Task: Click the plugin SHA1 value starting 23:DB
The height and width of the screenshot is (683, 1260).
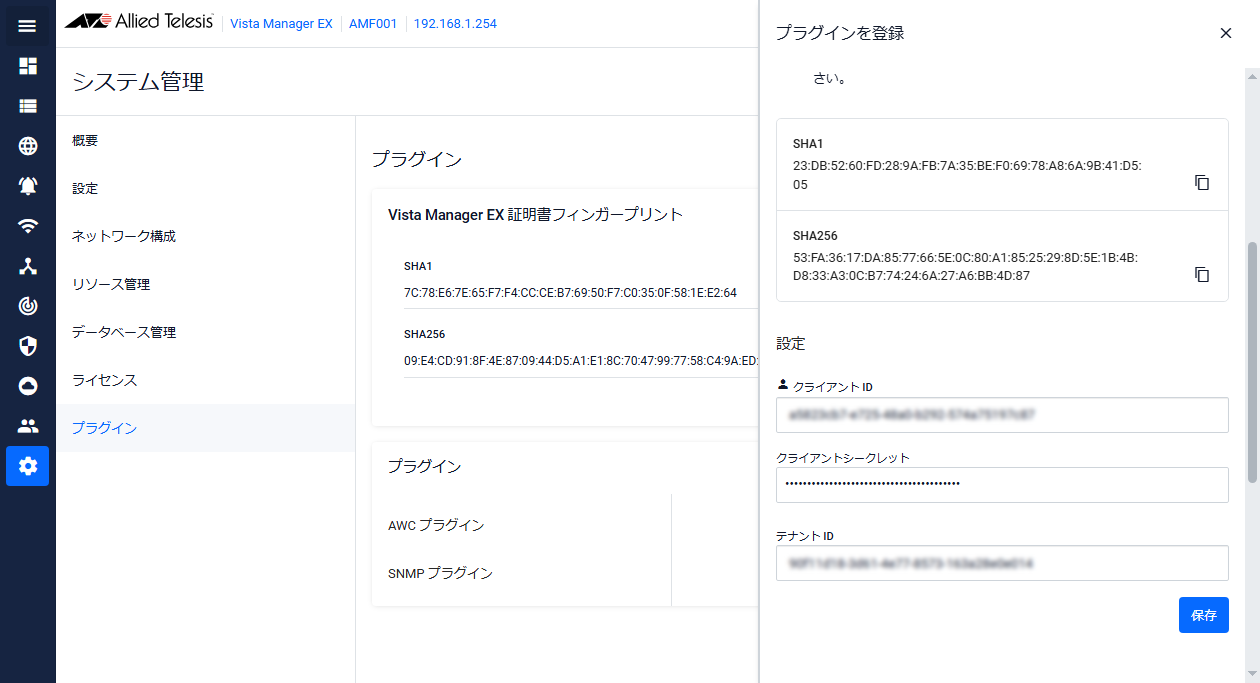Action: [967, 175]
